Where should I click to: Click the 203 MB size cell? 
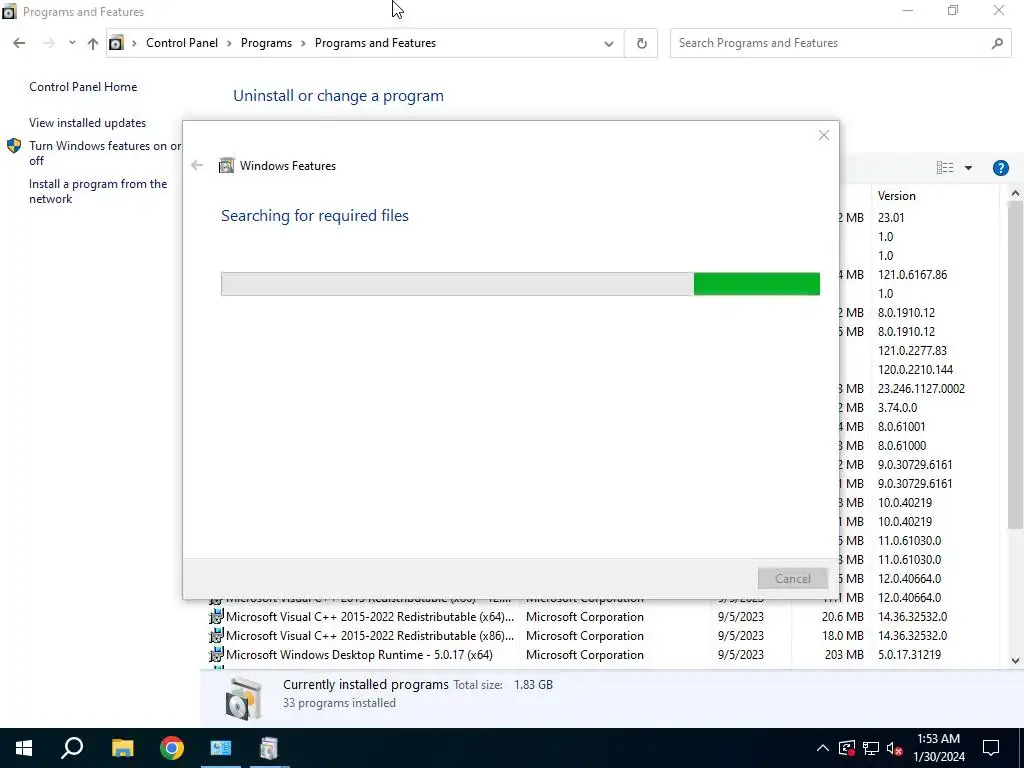844,654
